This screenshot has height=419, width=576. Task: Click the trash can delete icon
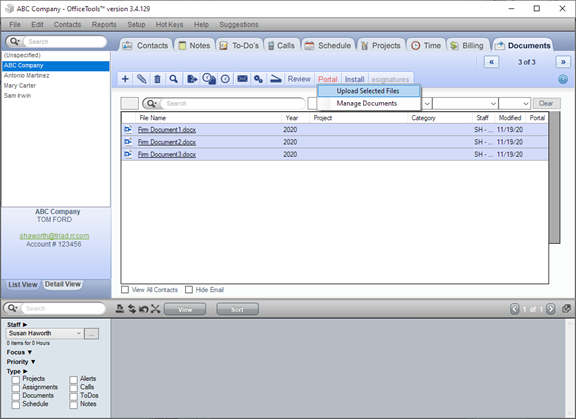(157, 79)
